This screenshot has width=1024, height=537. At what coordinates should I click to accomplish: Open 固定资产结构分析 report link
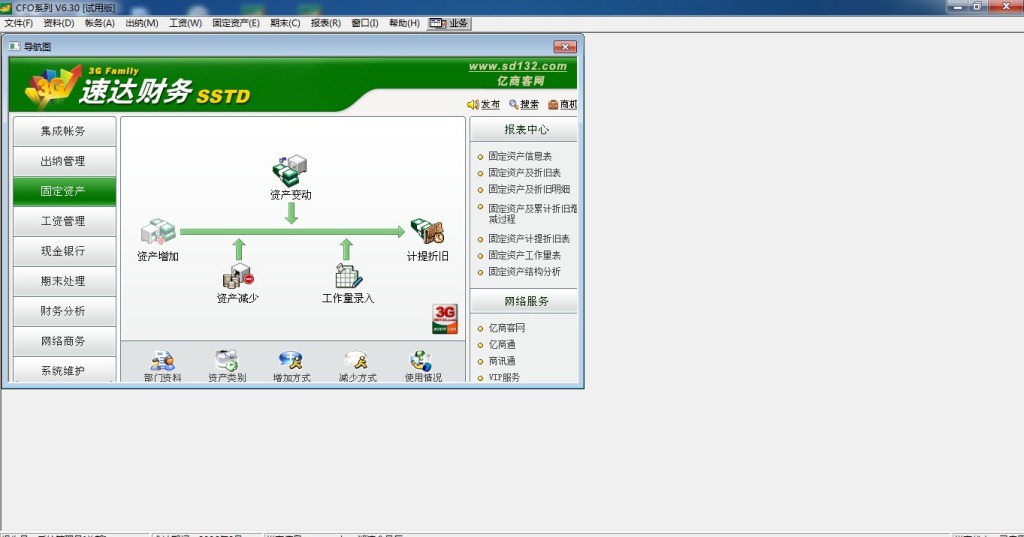click(x=524, y=271)
